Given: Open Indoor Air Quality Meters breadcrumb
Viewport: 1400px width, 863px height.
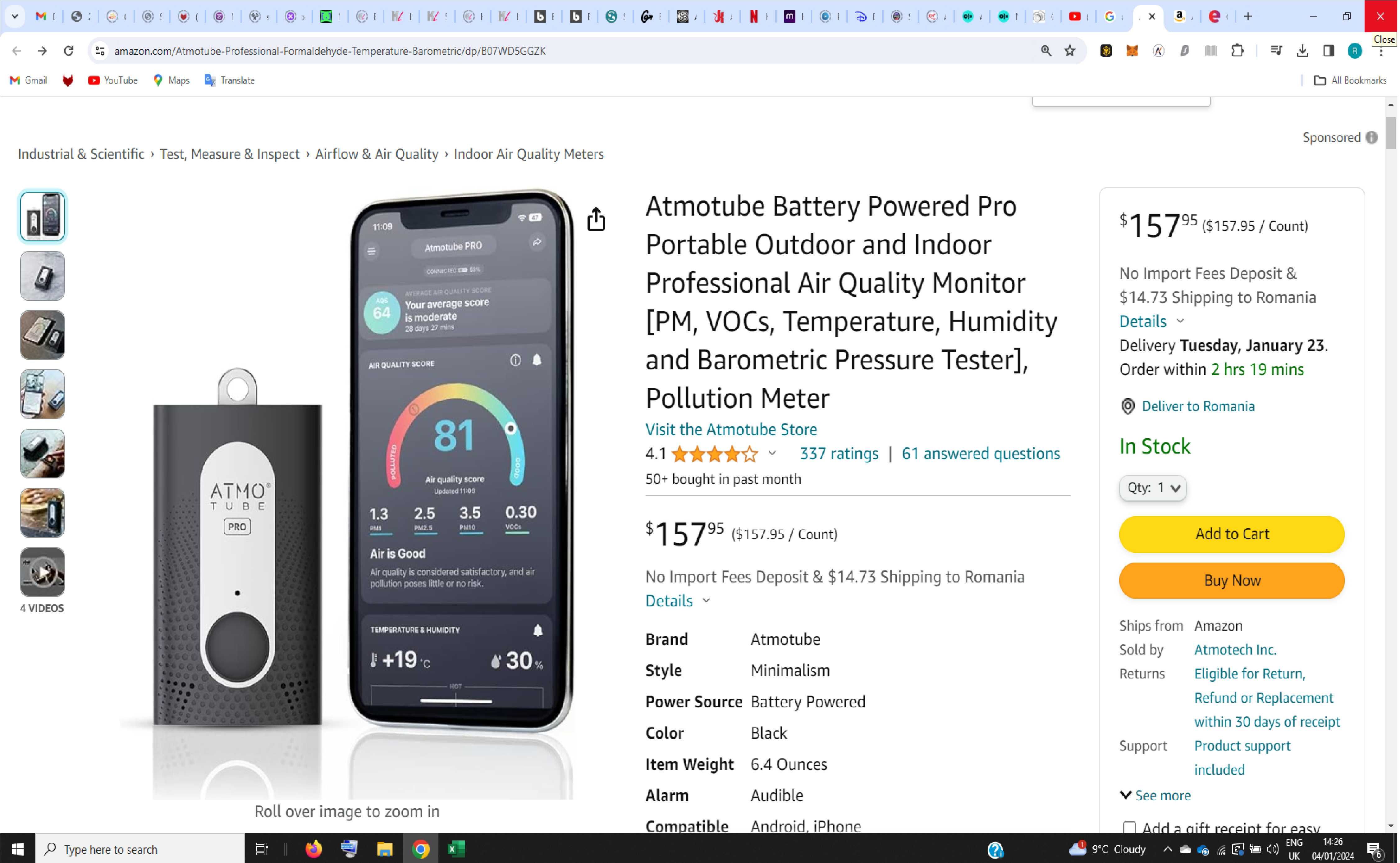Looking at the screenshot, I should (528, 154).
